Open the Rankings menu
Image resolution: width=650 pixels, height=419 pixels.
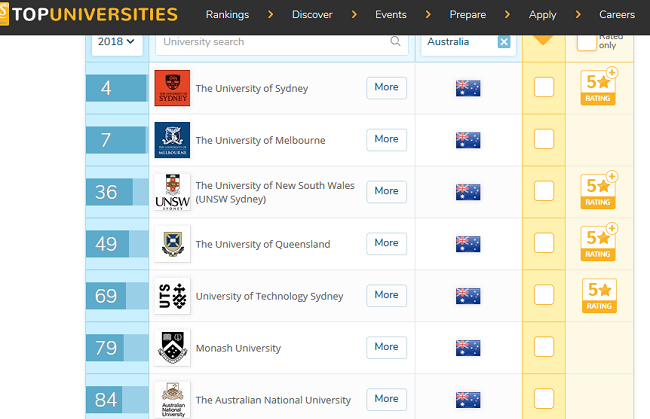coord(228,15)
